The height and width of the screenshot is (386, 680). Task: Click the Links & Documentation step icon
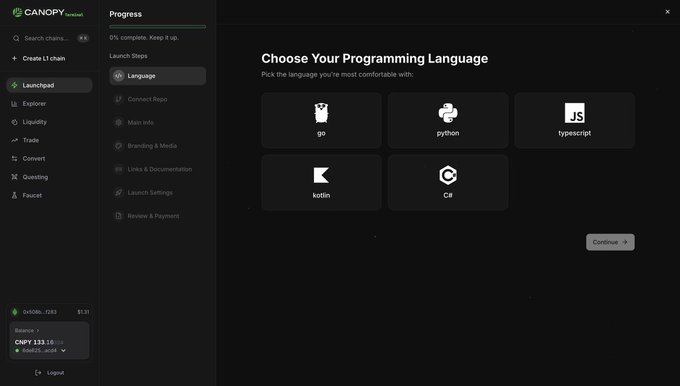coord(118,169)
